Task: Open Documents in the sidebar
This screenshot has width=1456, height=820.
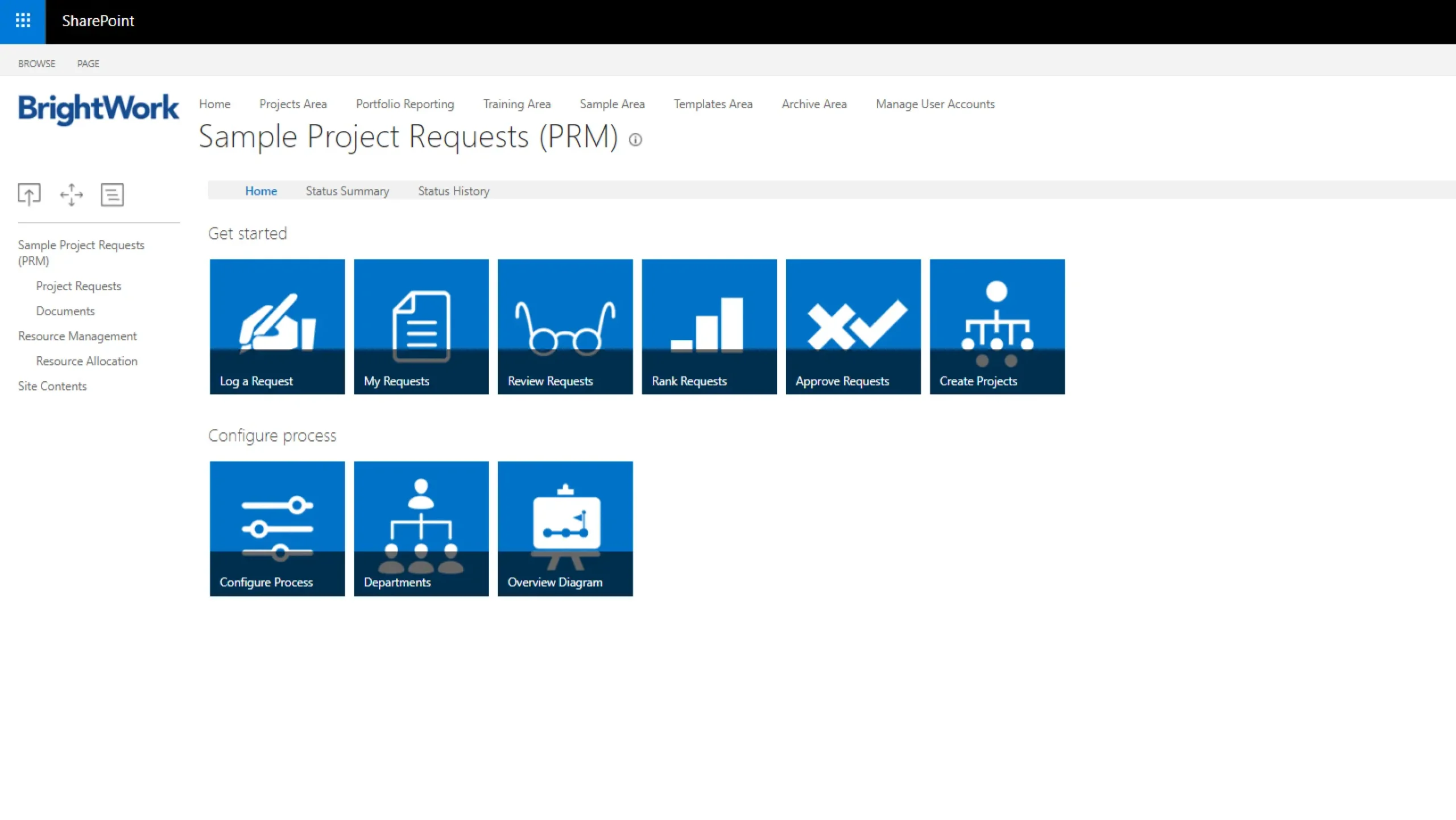Action: pos(65,311)
